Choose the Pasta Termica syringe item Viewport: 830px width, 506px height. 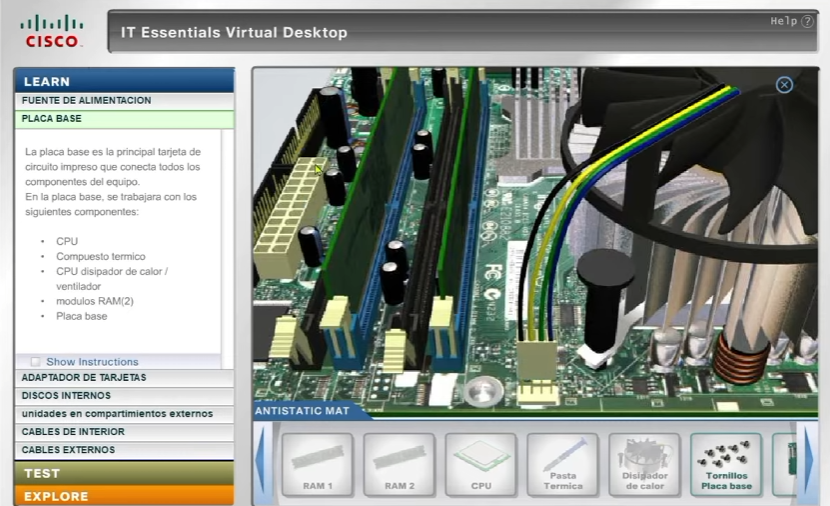(x=563, y=465)
